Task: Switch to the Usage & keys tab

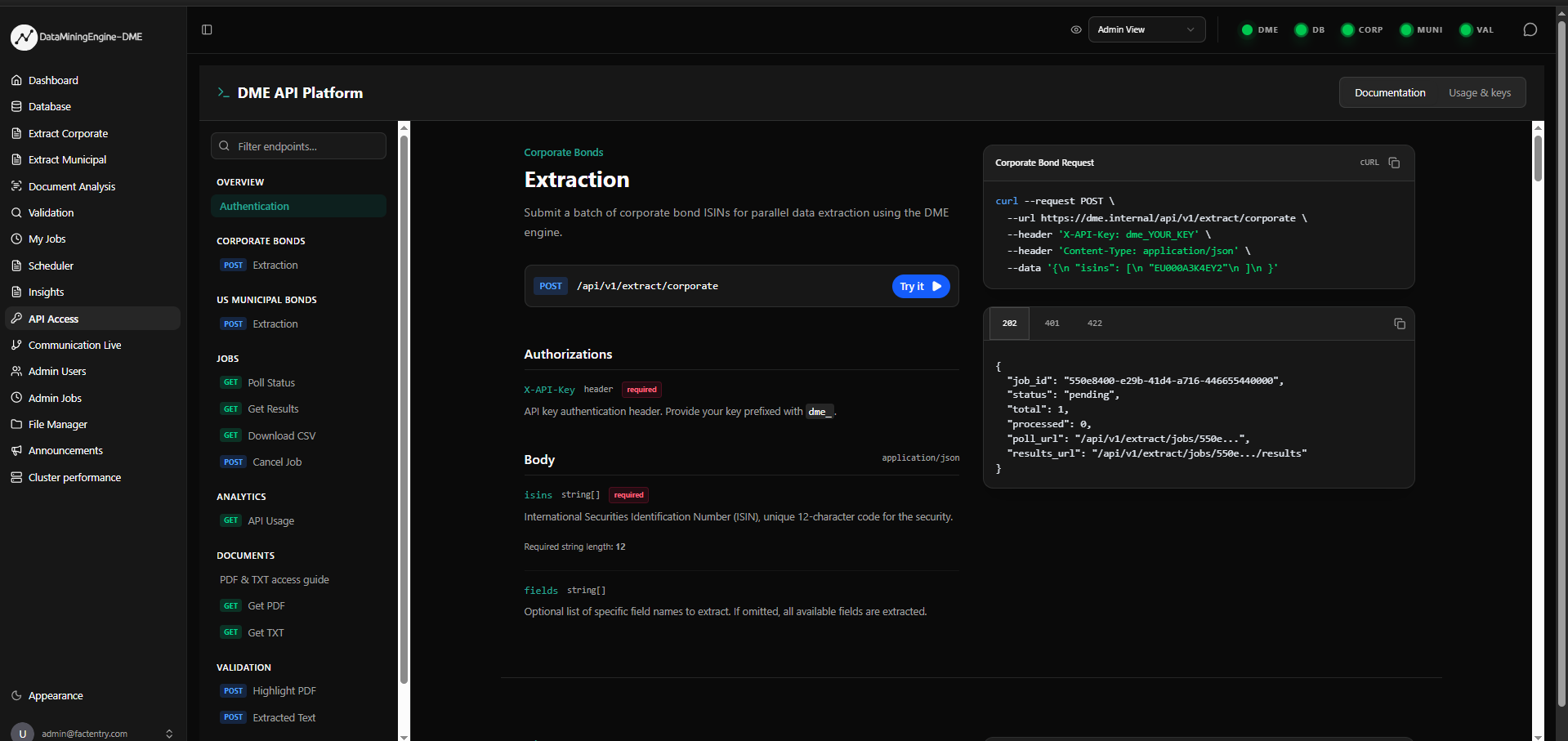Action: coord(1479,92)
